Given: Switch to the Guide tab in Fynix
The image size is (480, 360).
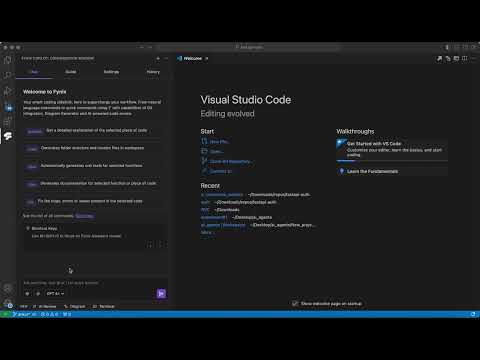Looking at the screenshot, I should (x=71, y=72).
